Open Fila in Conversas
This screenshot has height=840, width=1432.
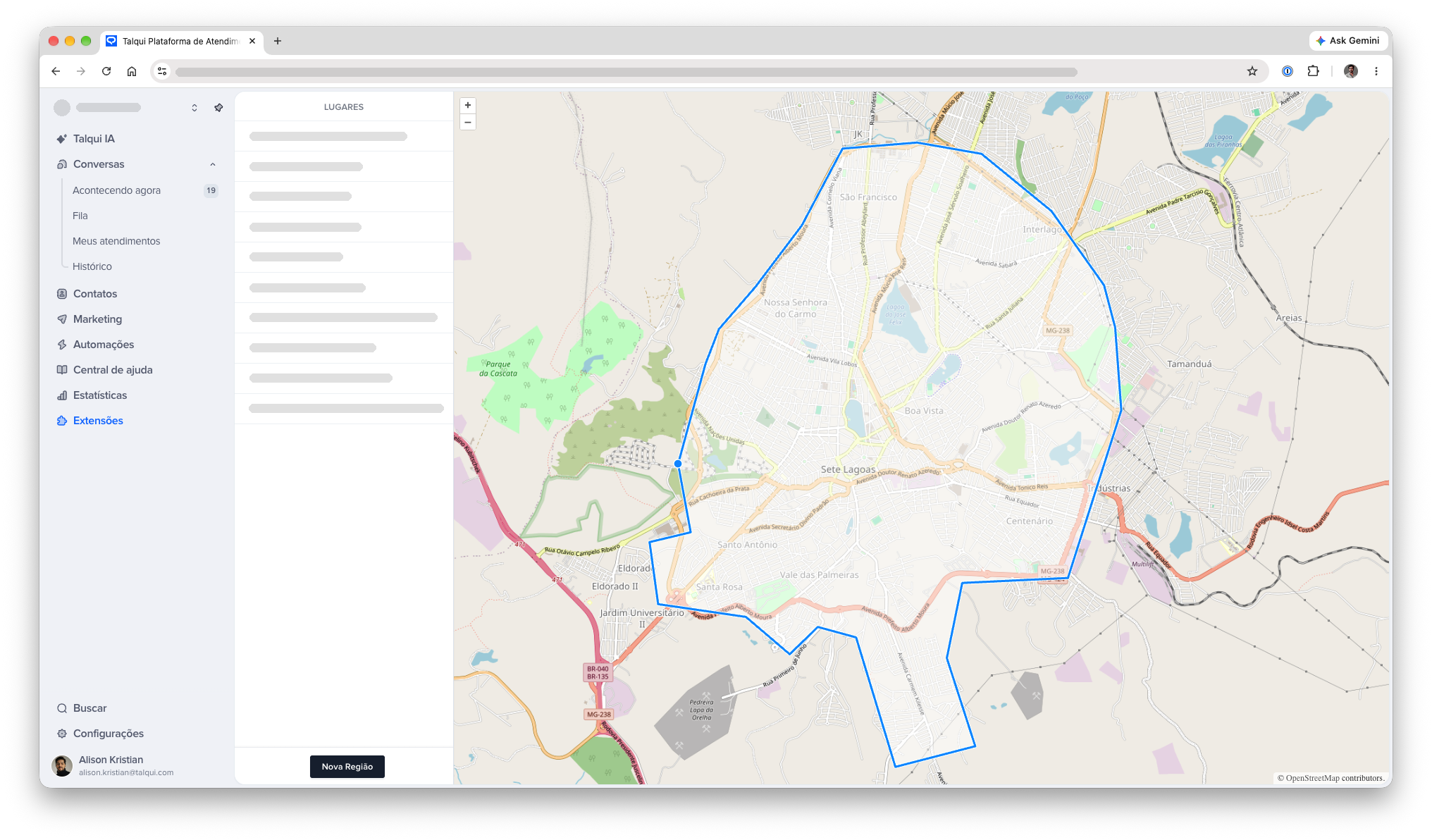click(80, 216)
